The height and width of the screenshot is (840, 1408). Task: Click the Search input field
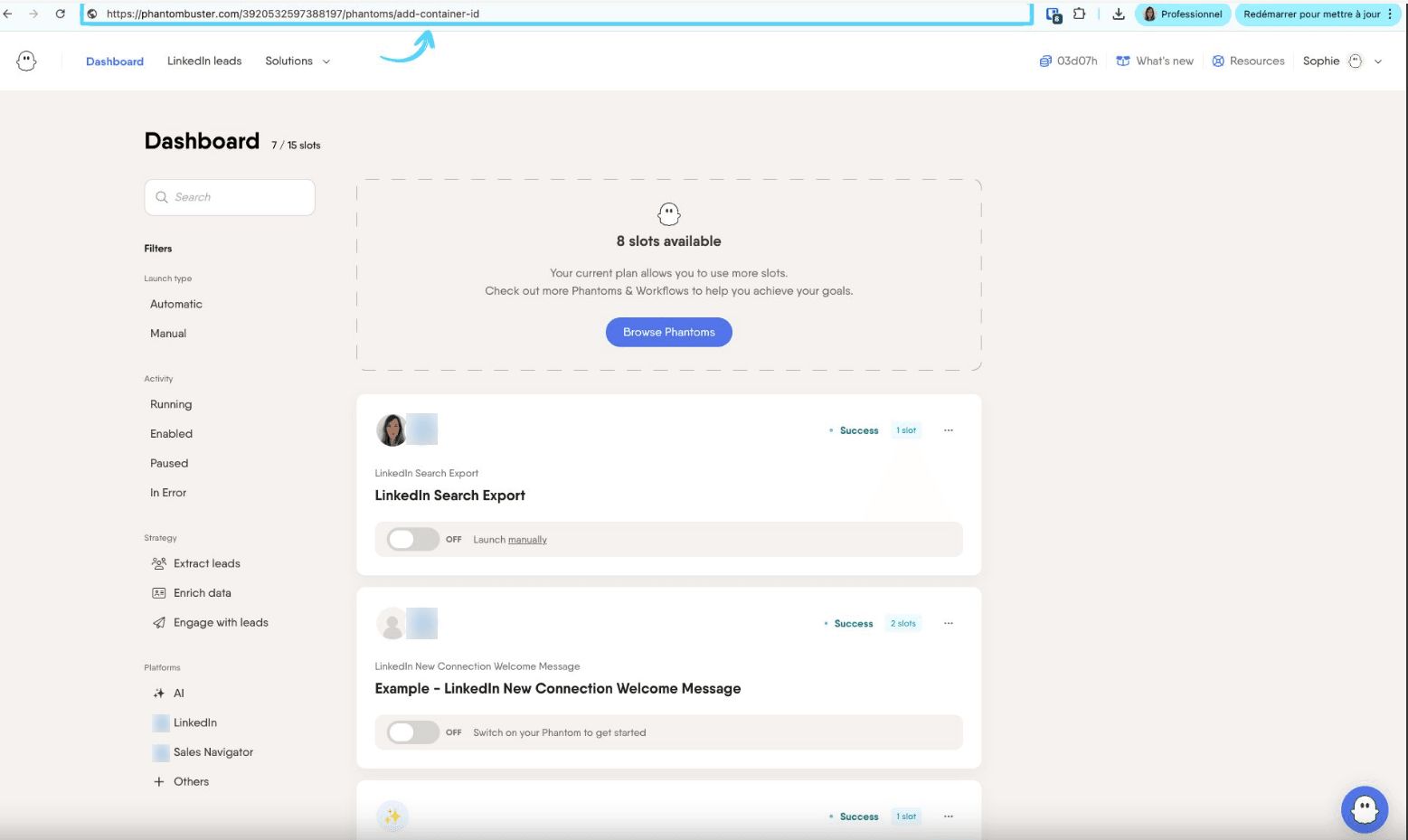click(x=230, y=197)
